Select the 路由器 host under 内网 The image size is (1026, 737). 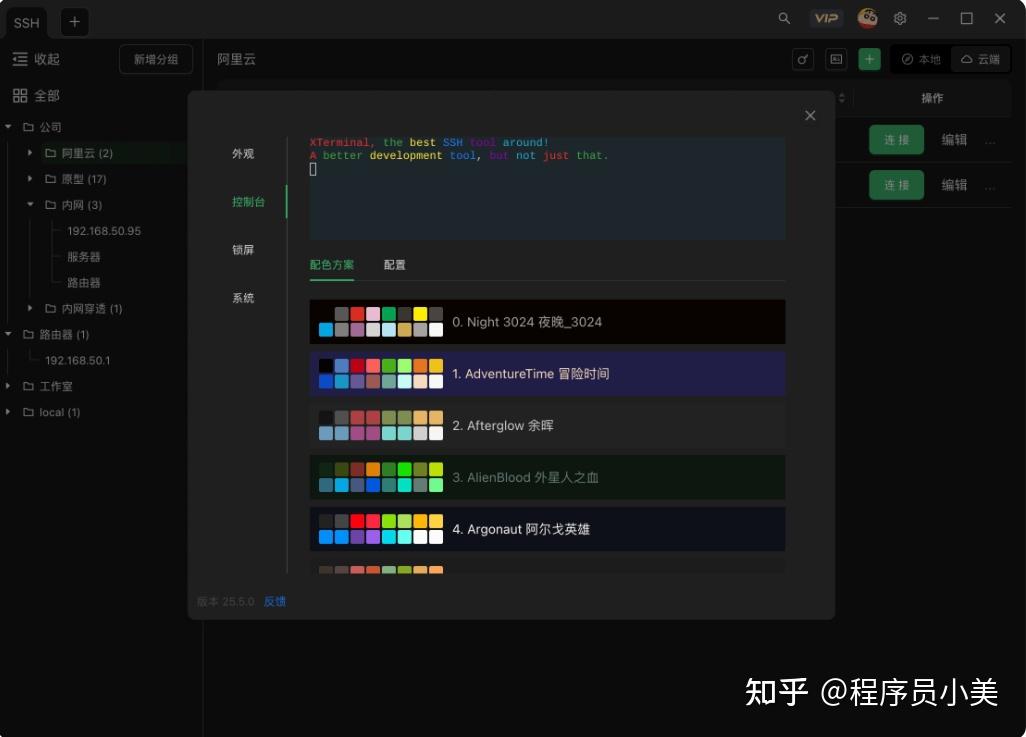(x=84, y=283)
